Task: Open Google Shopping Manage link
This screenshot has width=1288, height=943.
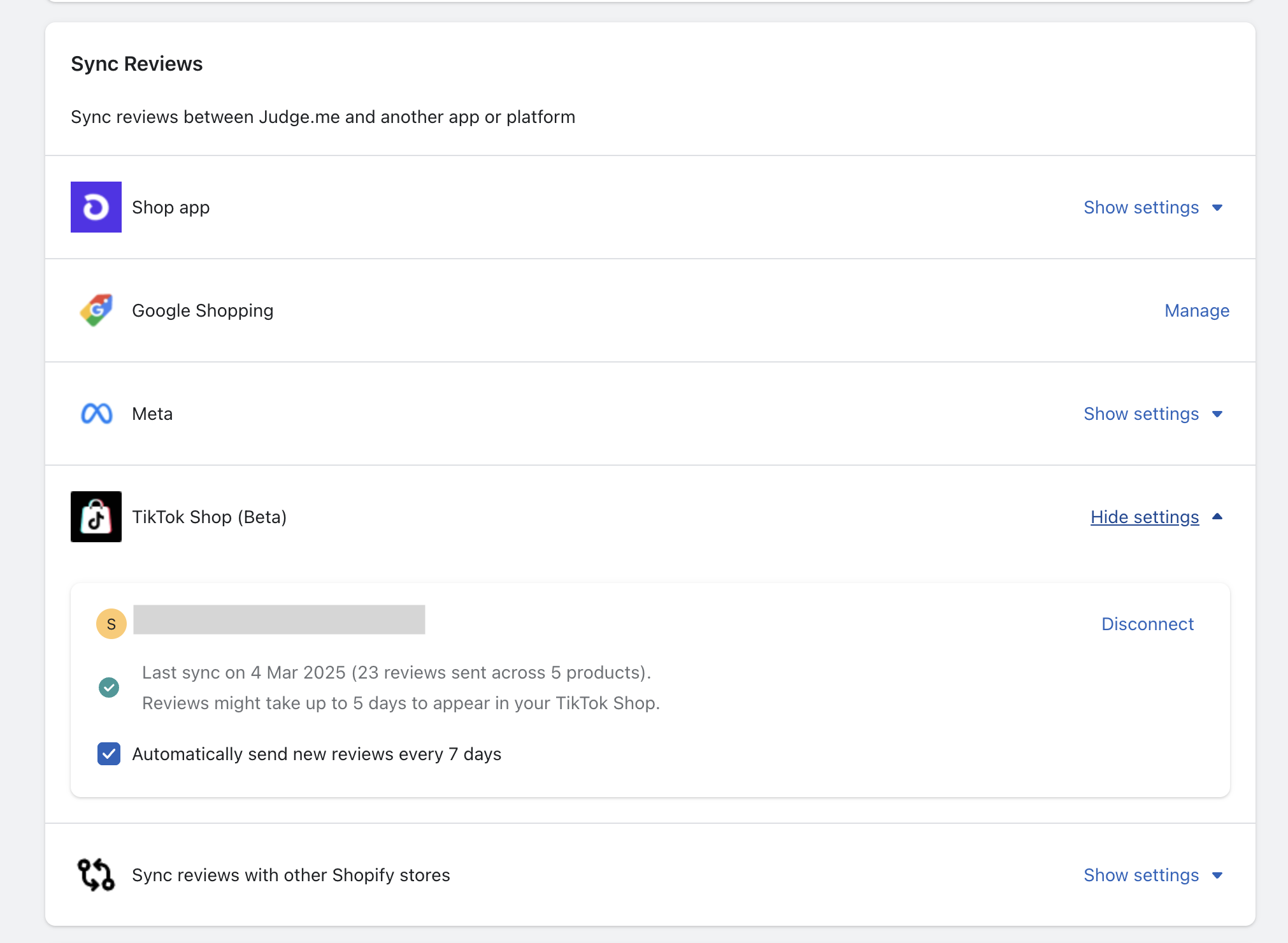Action: [1197, 310]
